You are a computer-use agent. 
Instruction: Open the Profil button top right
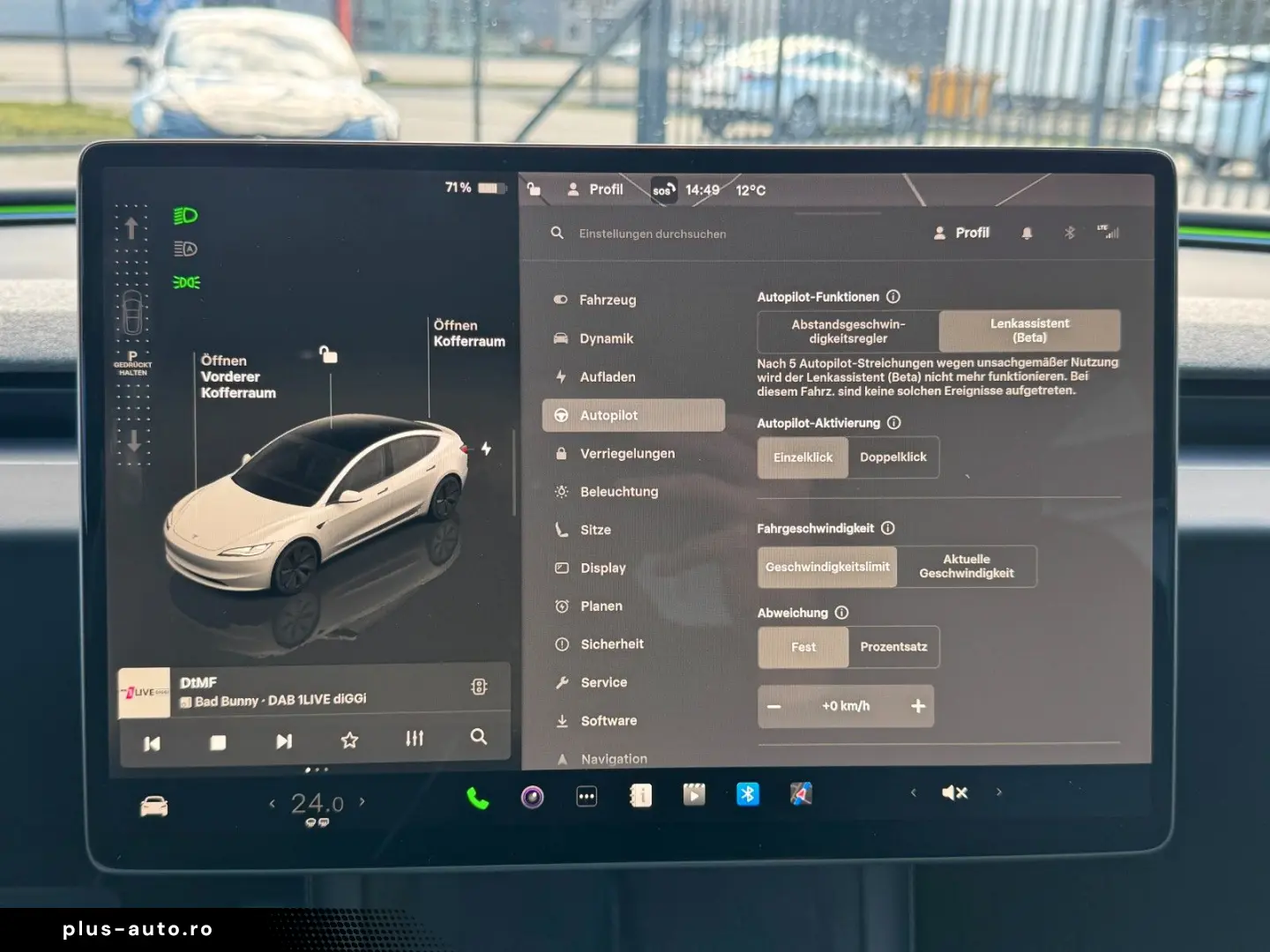point(961,232)
